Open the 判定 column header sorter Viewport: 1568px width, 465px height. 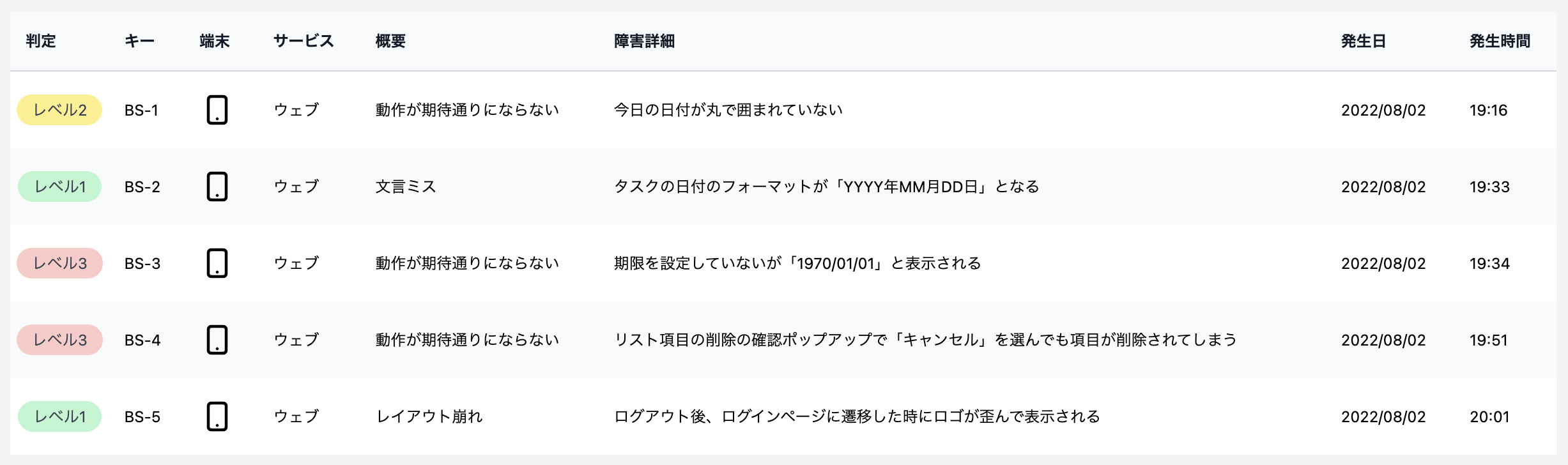click(40, 40)
